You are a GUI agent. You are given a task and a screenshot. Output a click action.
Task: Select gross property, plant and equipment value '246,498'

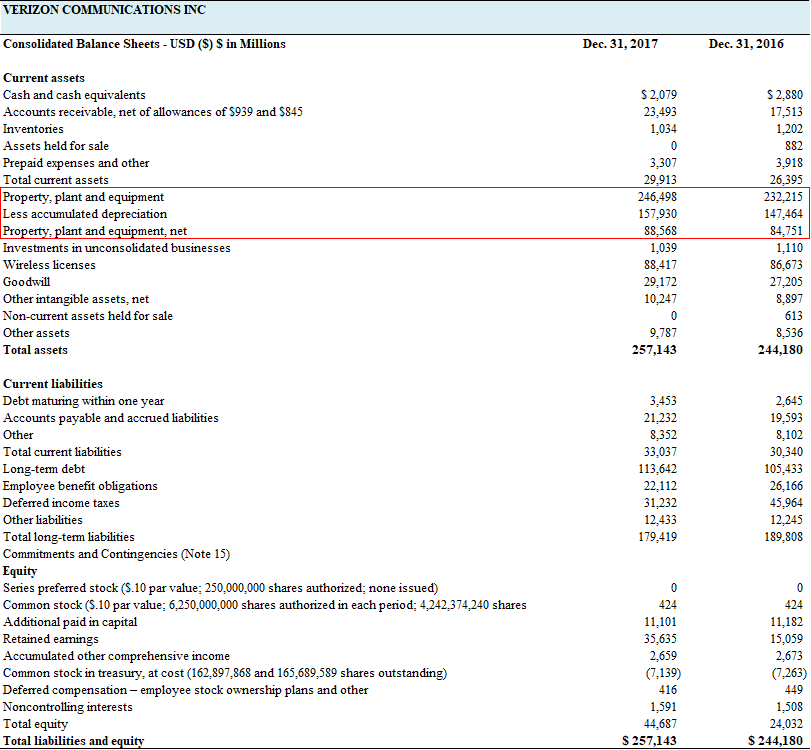(657, 197)
